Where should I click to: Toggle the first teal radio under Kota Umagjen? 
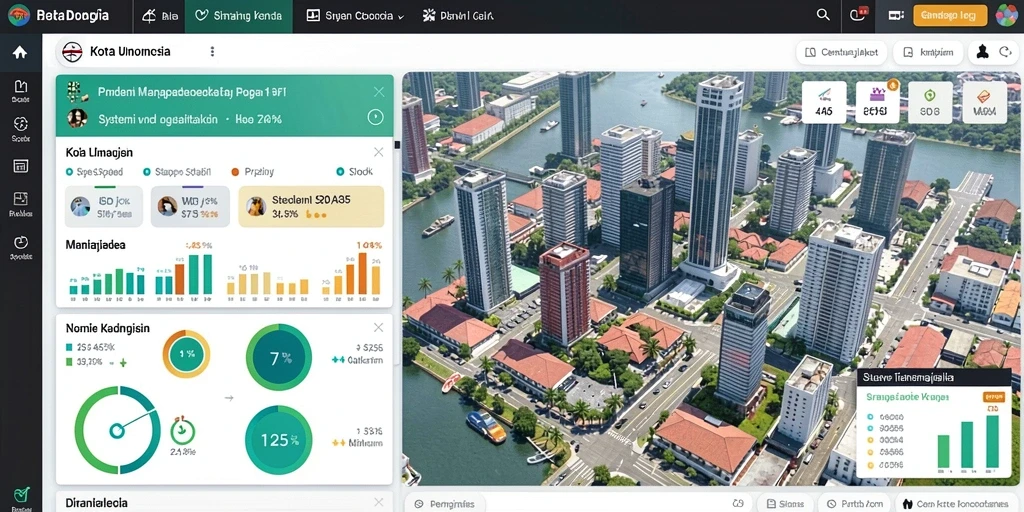(x=69, y=172)
